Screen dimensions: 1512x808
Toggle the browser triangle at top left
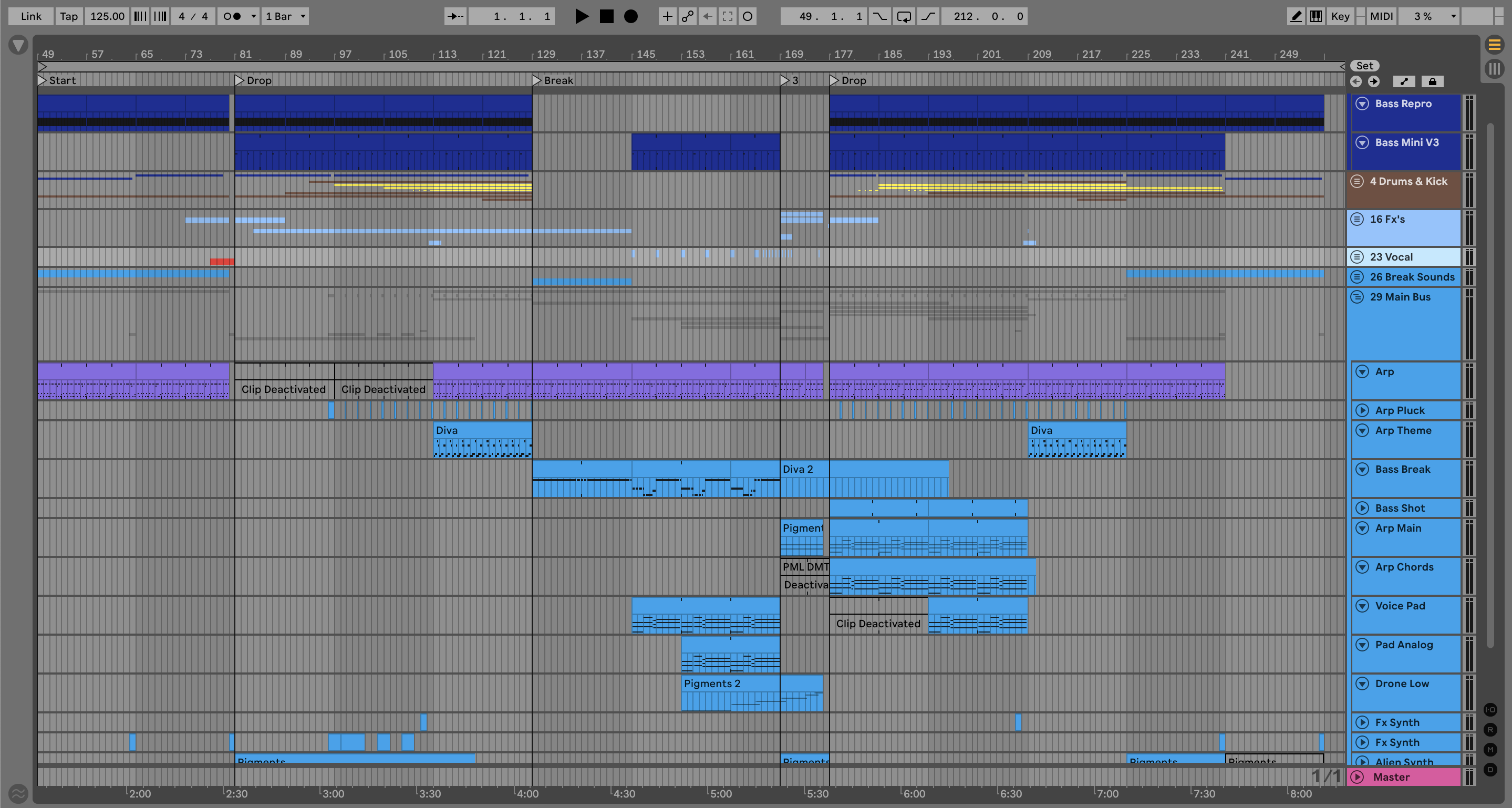(18, 45)
